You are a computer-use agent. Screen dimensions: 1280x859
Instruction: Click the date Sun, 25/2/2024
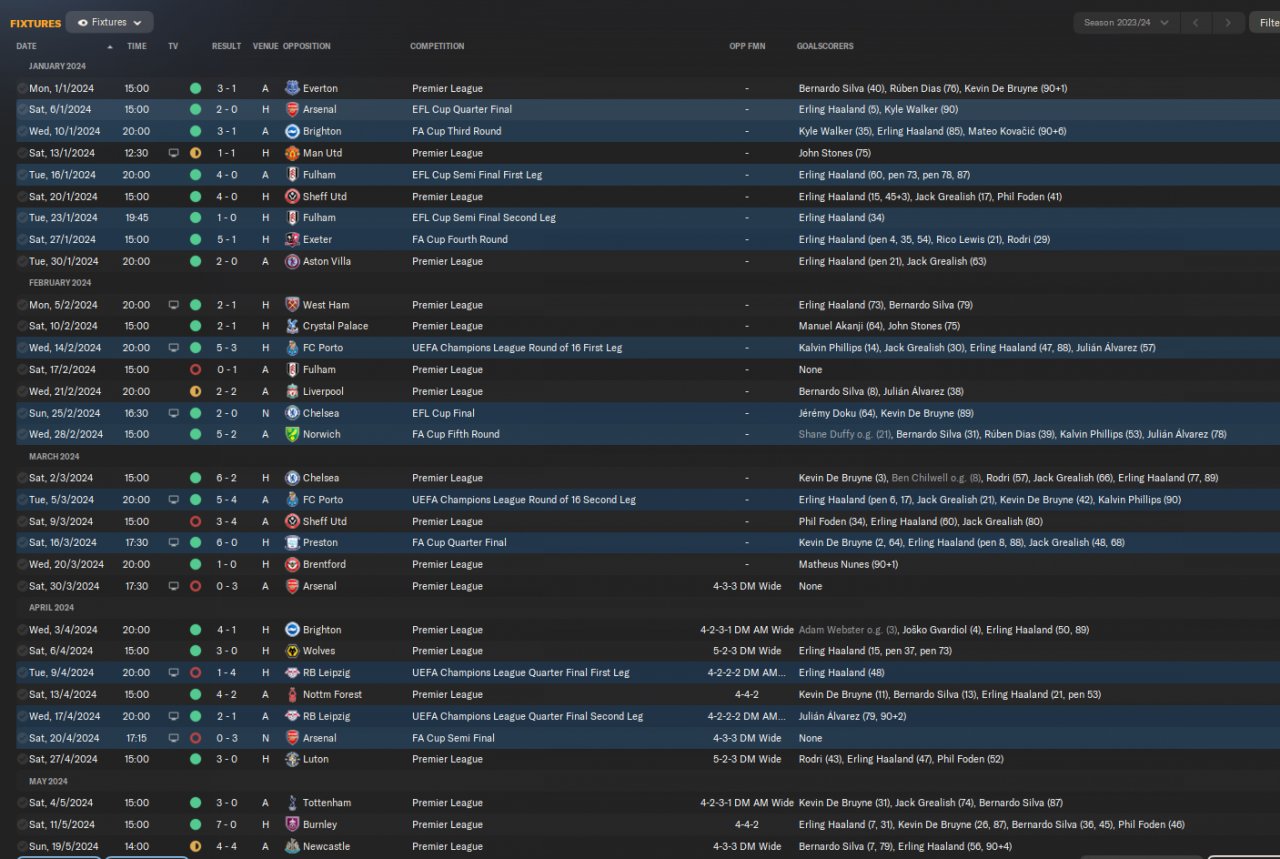point(64,413)
